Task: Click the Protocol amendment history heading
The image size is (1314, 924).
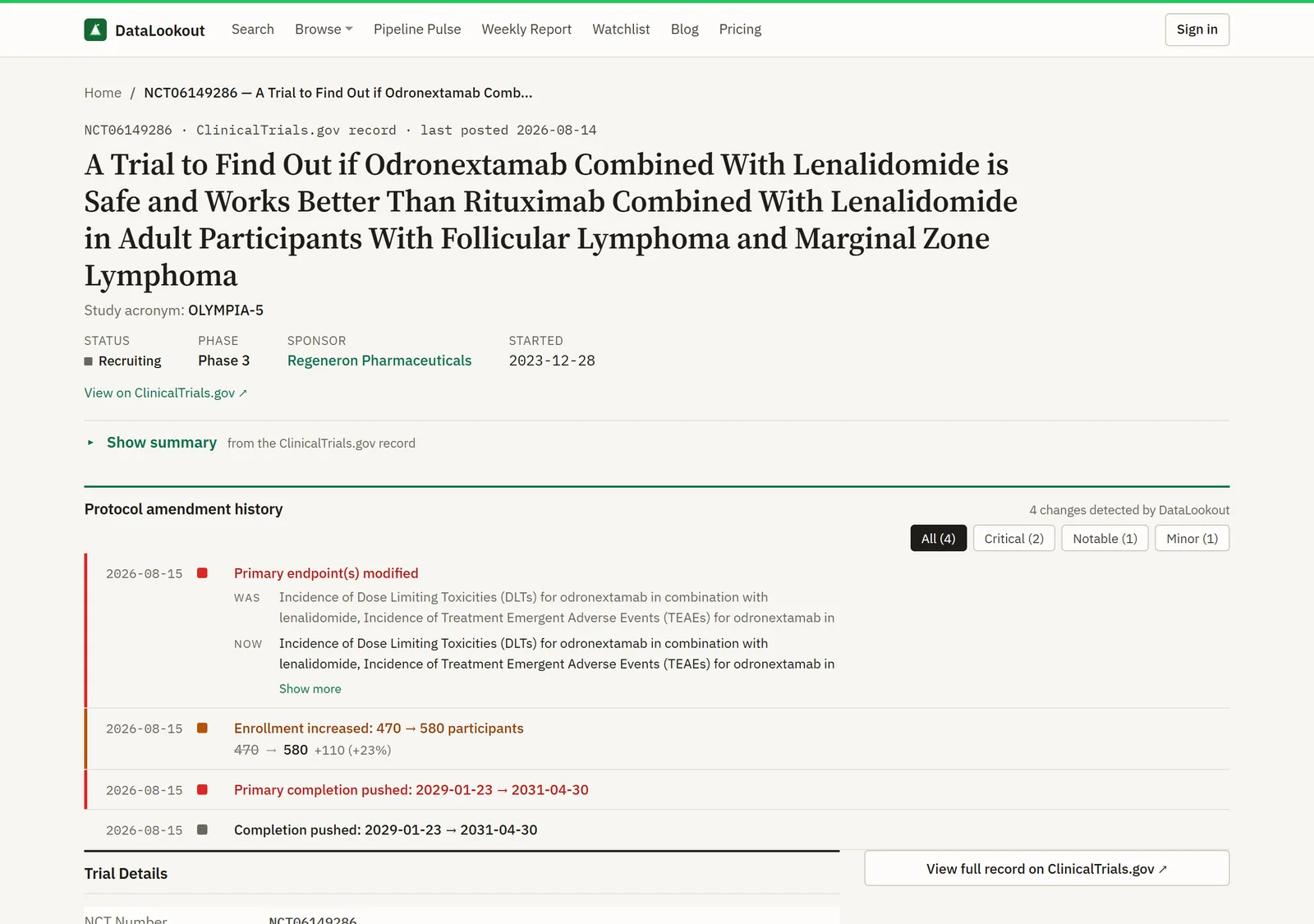Action: (x=183, y=509)
